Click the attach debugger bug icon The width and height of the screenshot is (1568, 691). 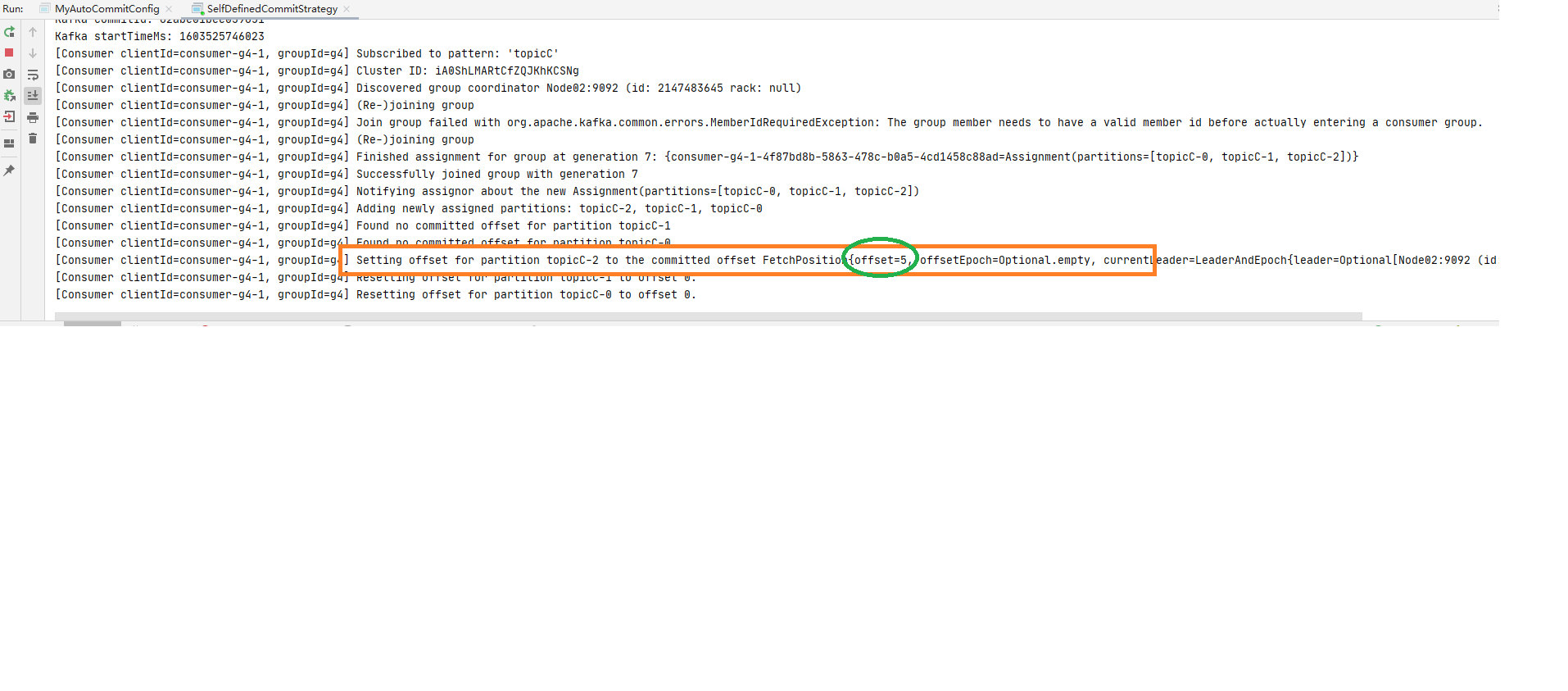tap(10, 95)
